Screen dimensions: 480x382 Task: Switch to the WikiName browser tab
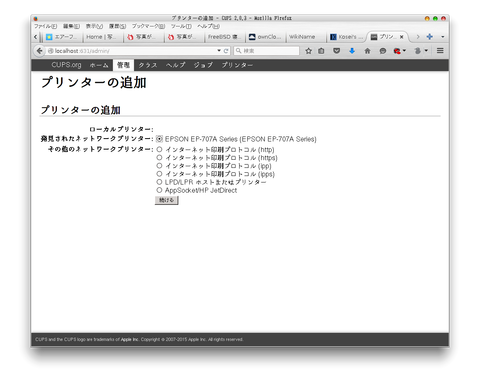point(306,37)
